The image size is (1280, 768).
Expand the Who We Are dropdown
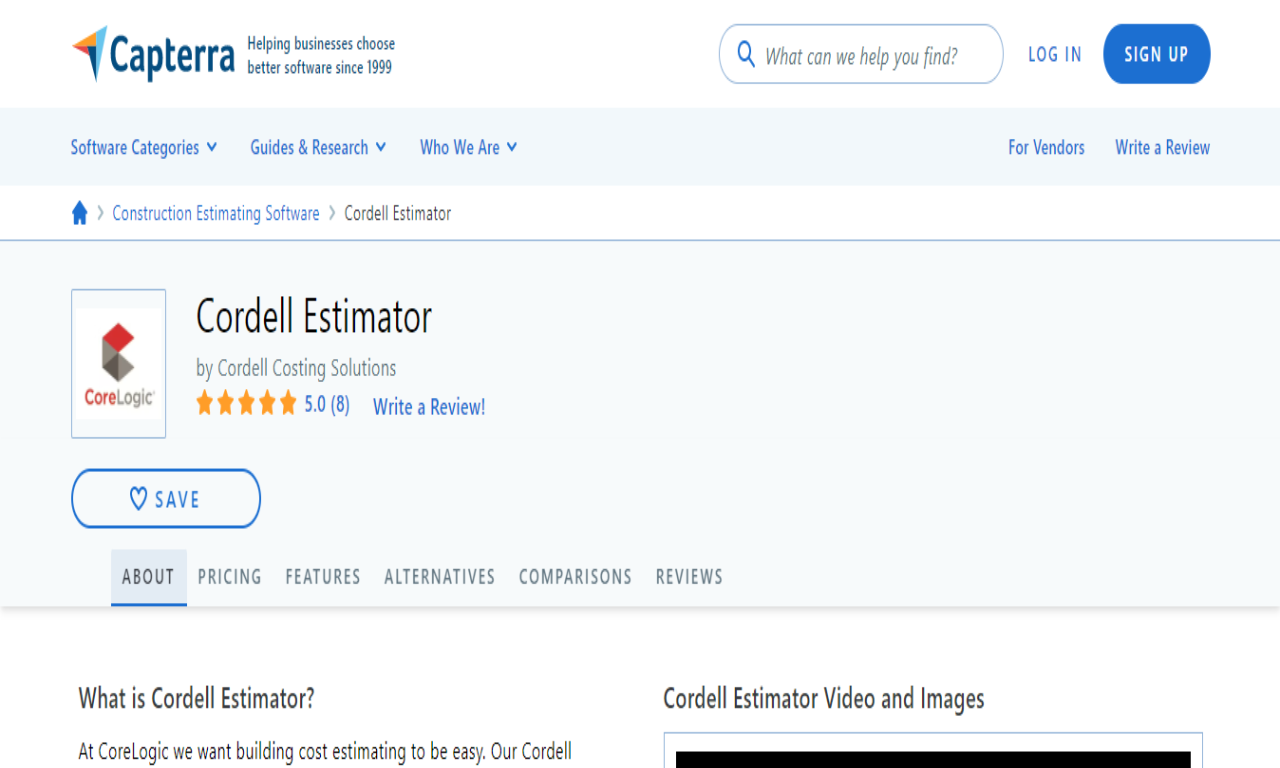point(468,147)
